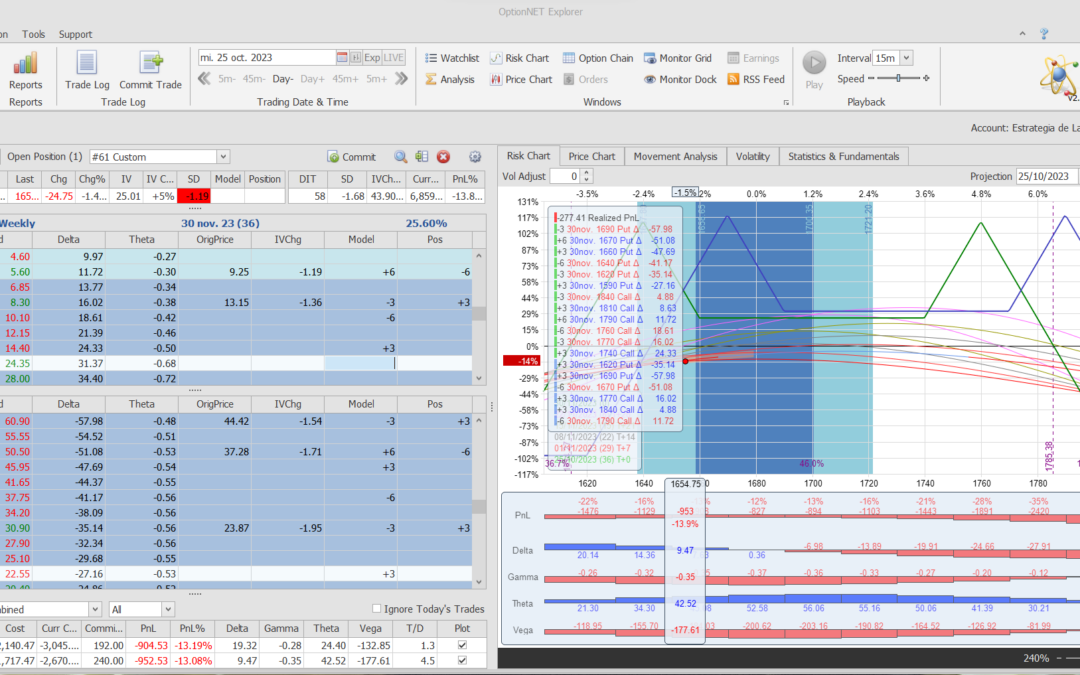Screen dimensions: 1080x675
Task: Step back one day with Day- button
Action: click(283, 79)
